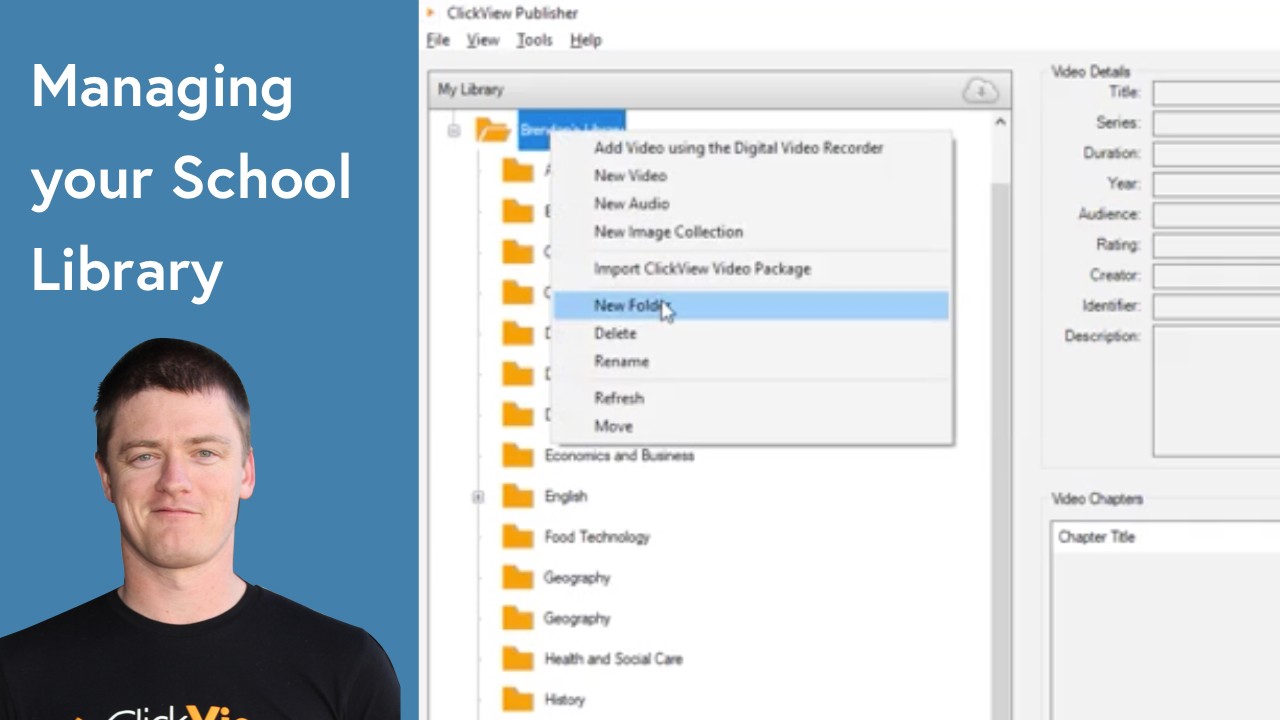Open the Help menu
This screenshot has height=720, width=1280.
pyautogui.click(x=586, y=40)
